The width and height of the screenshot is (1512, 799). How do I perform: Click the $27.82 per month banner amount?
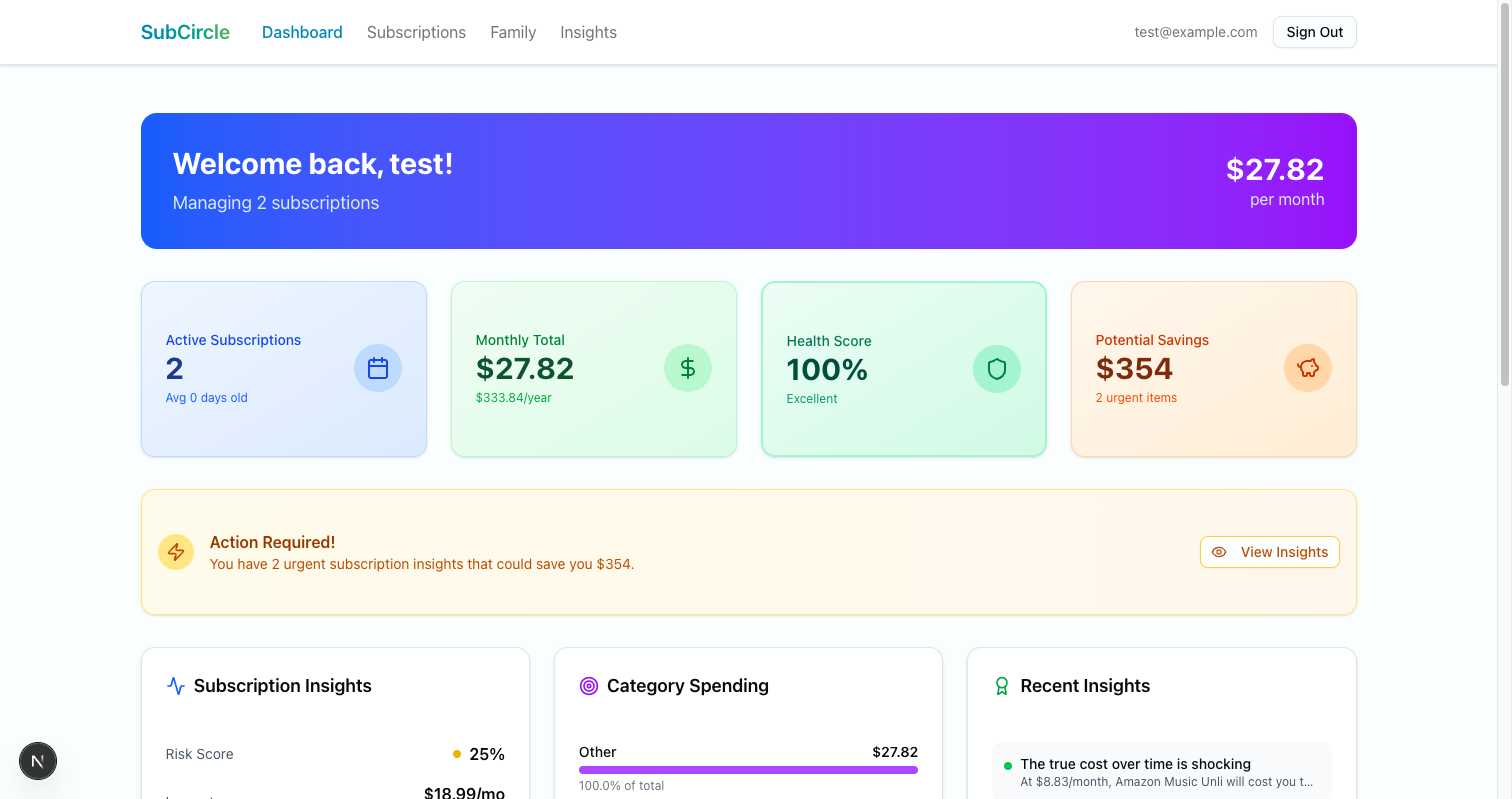click(1275, 169)
